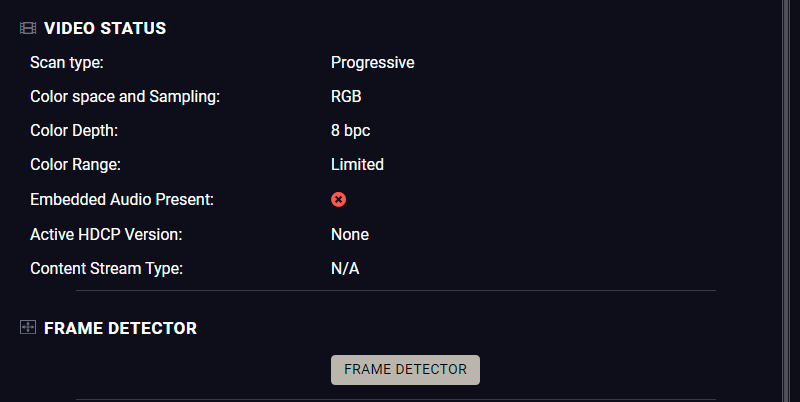Select the Limited color range value
The height and width of the screenshot is (402, 800).
click(x=357, y=165)
